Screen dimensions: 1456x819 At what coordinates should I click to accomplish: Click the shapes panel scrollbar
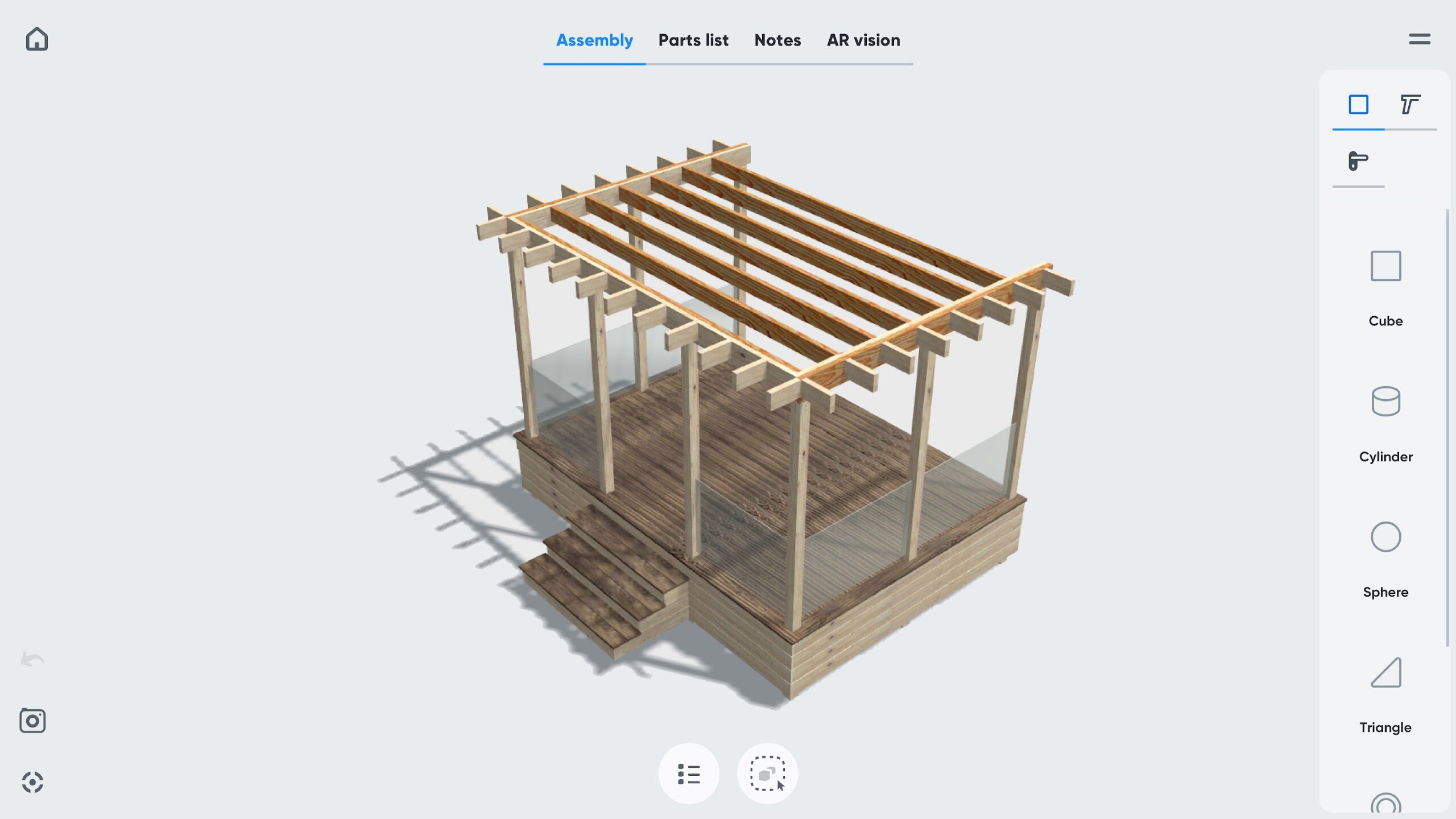click(1447, 428)
